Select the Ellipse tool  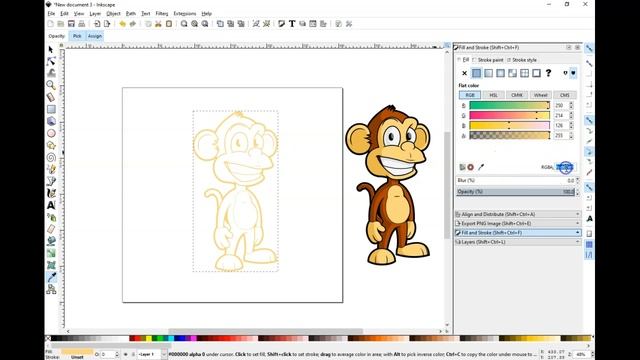(x=51, y=133)
